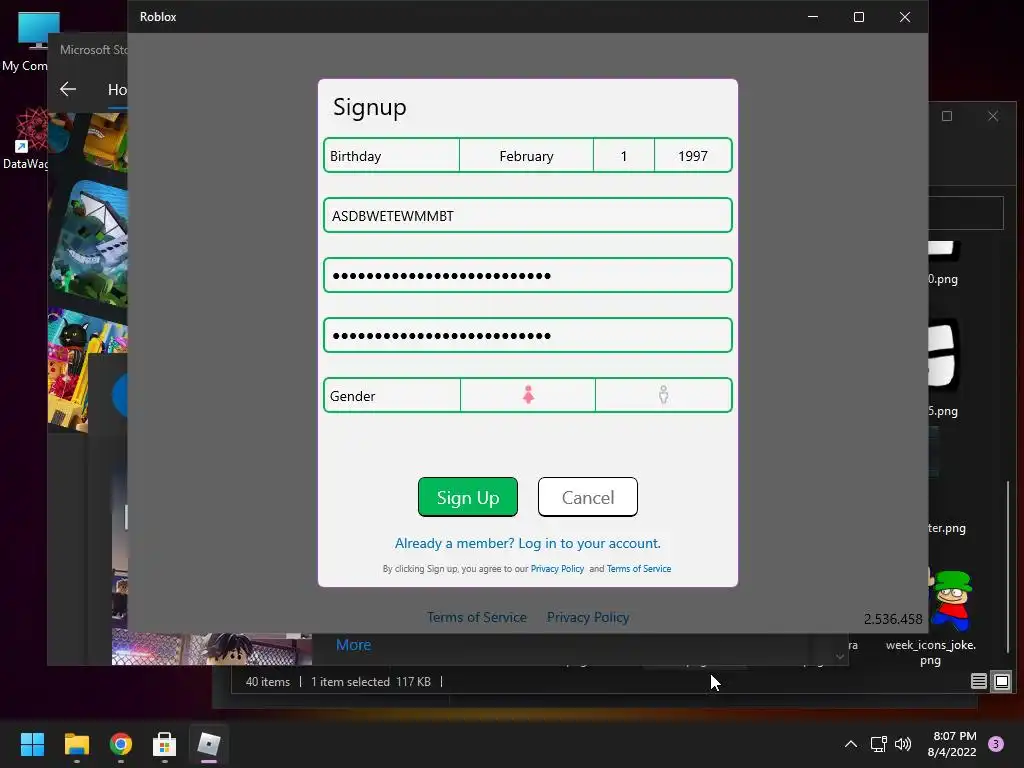This screenshot has width=1024, height=768.
Task: Maximize the background File Explorer window
Action: pyautogui.click(x=947, y=116)
